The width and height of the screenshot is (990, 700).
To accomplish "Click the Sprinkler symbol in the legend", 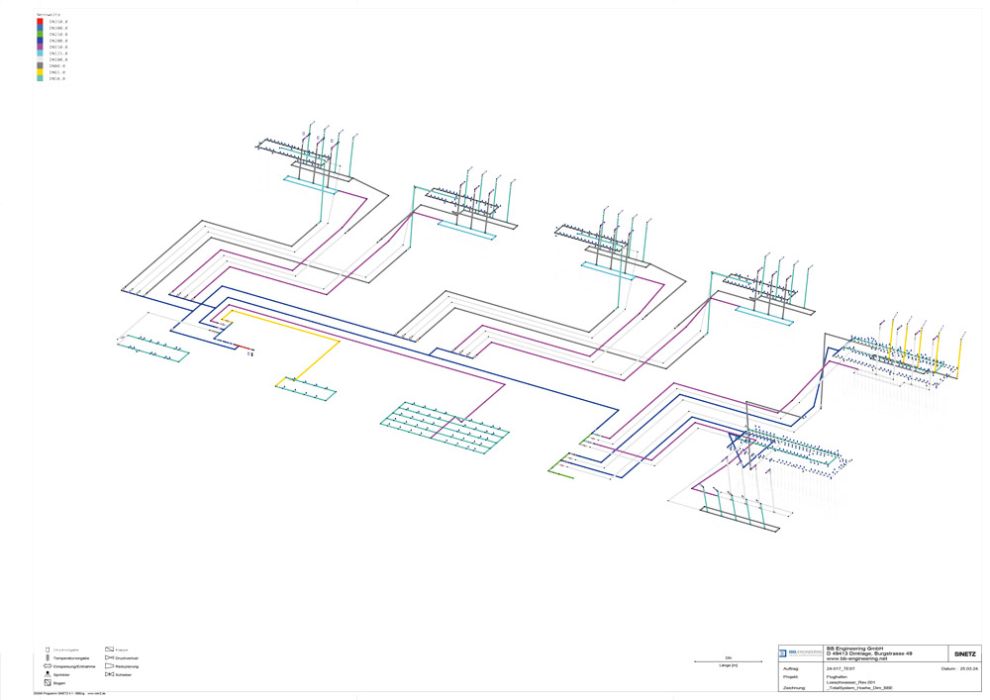I will 48,675.
